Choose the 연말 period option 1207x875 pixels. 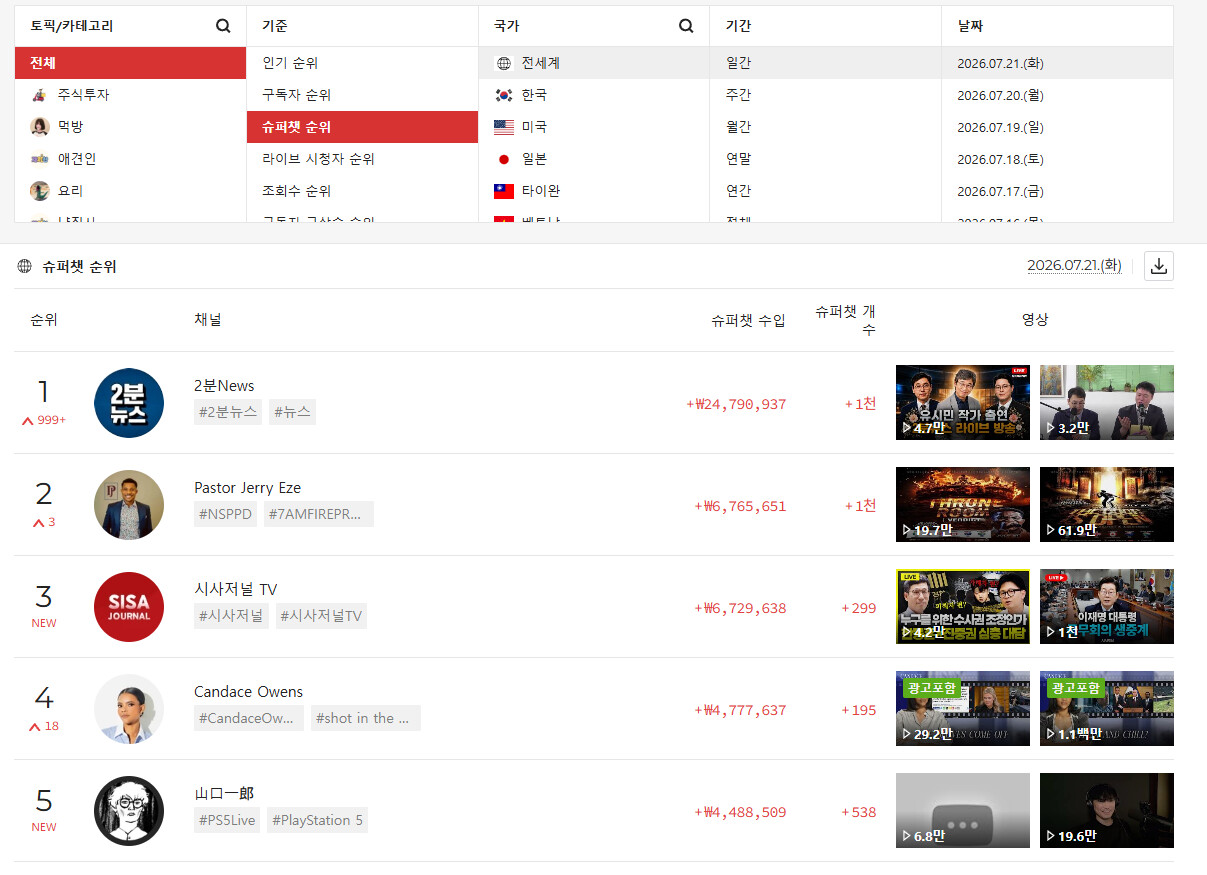825,159
